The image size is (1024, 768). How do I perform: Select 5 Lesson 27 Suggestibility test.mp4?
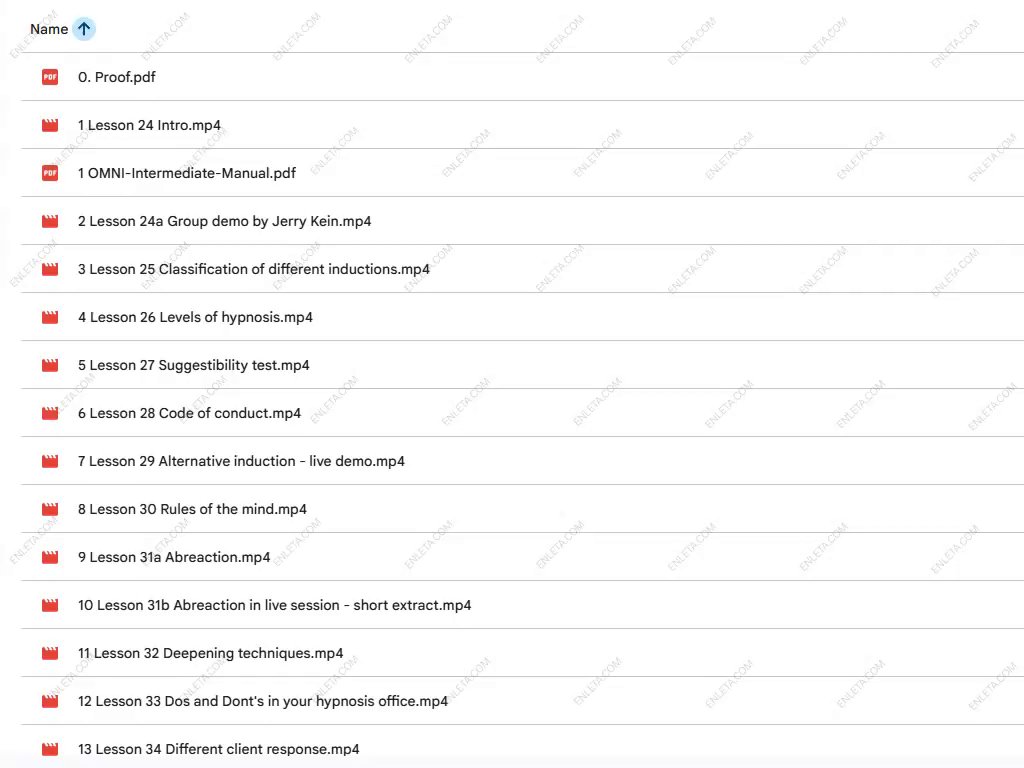click(x=194, y=365)
